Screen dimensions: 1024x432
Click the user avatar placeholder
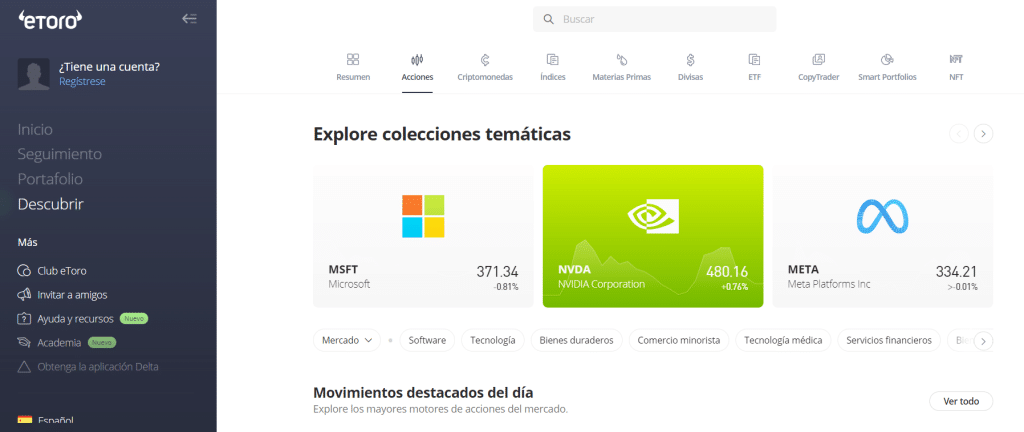point(33,74)
